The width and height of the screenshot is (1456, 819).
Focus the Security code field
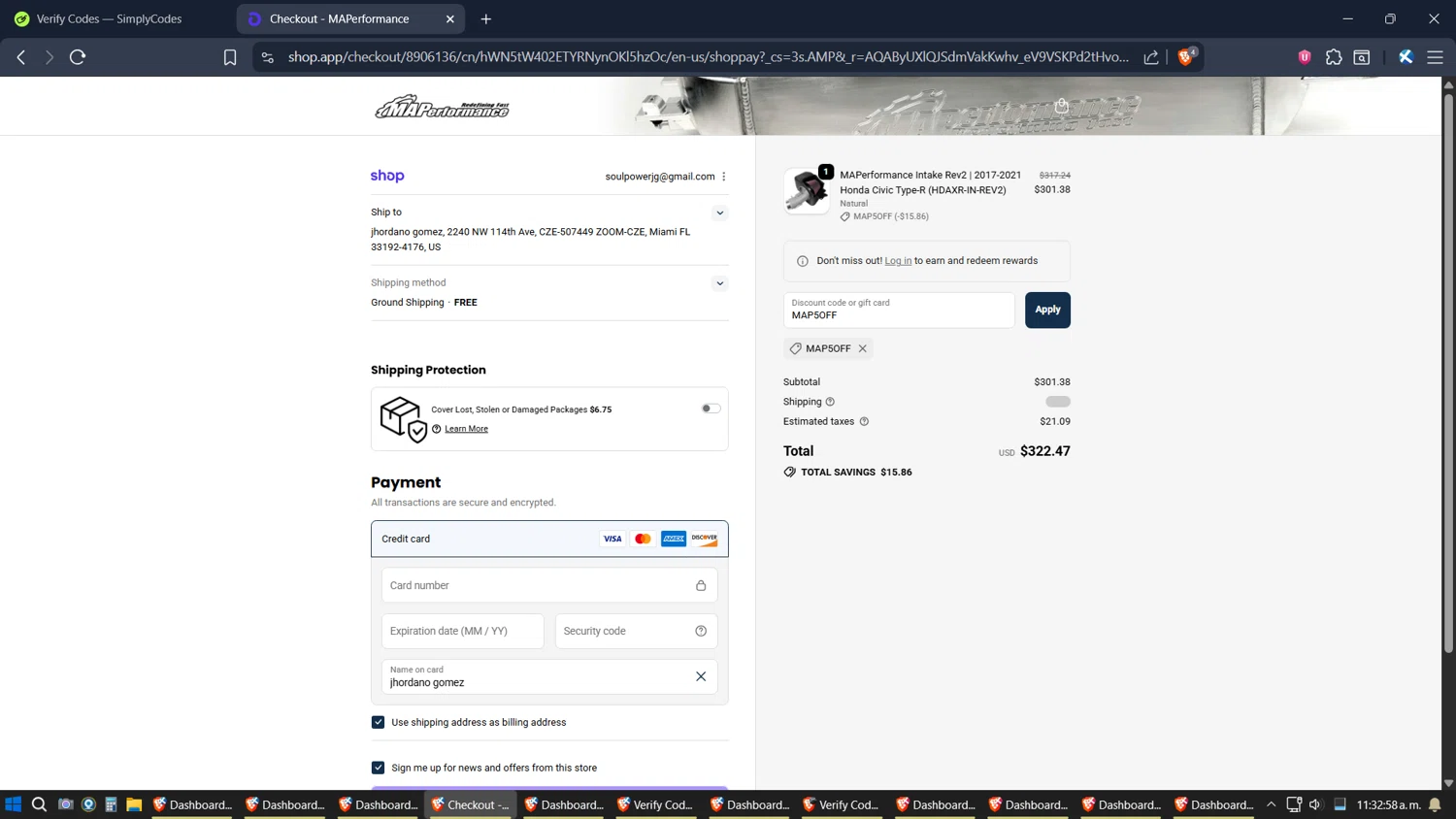click(x=636, y=631)
